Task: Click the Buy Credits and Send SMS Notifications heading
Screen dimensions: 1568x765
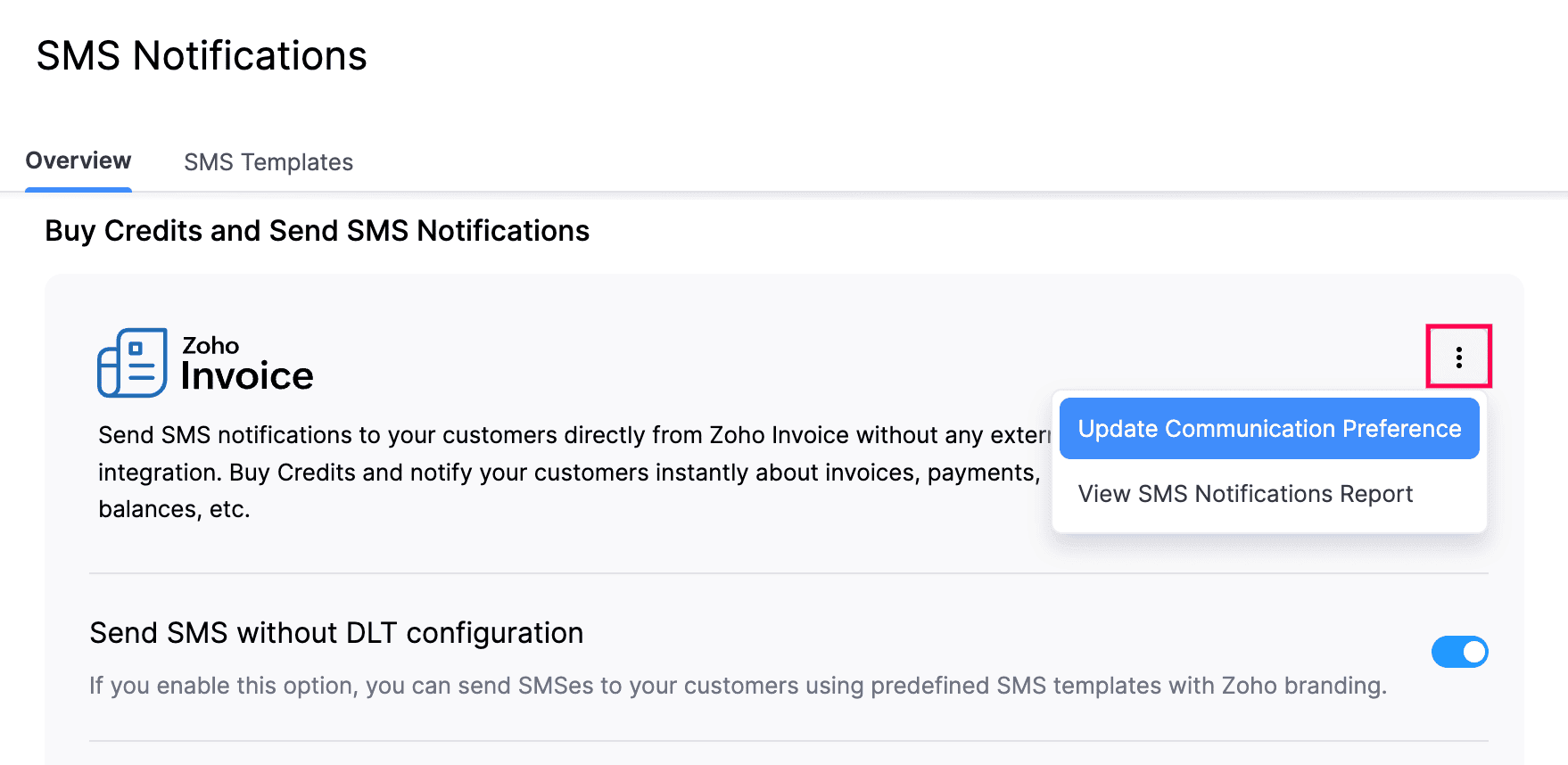Action: (317, 231)
